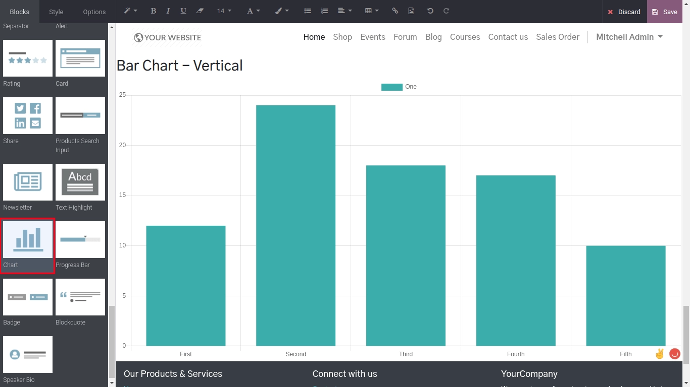Screen dimensions: 690x387
Task: Open the font color A dropdown
Action: pyautogui.click(x=253, y=11)
